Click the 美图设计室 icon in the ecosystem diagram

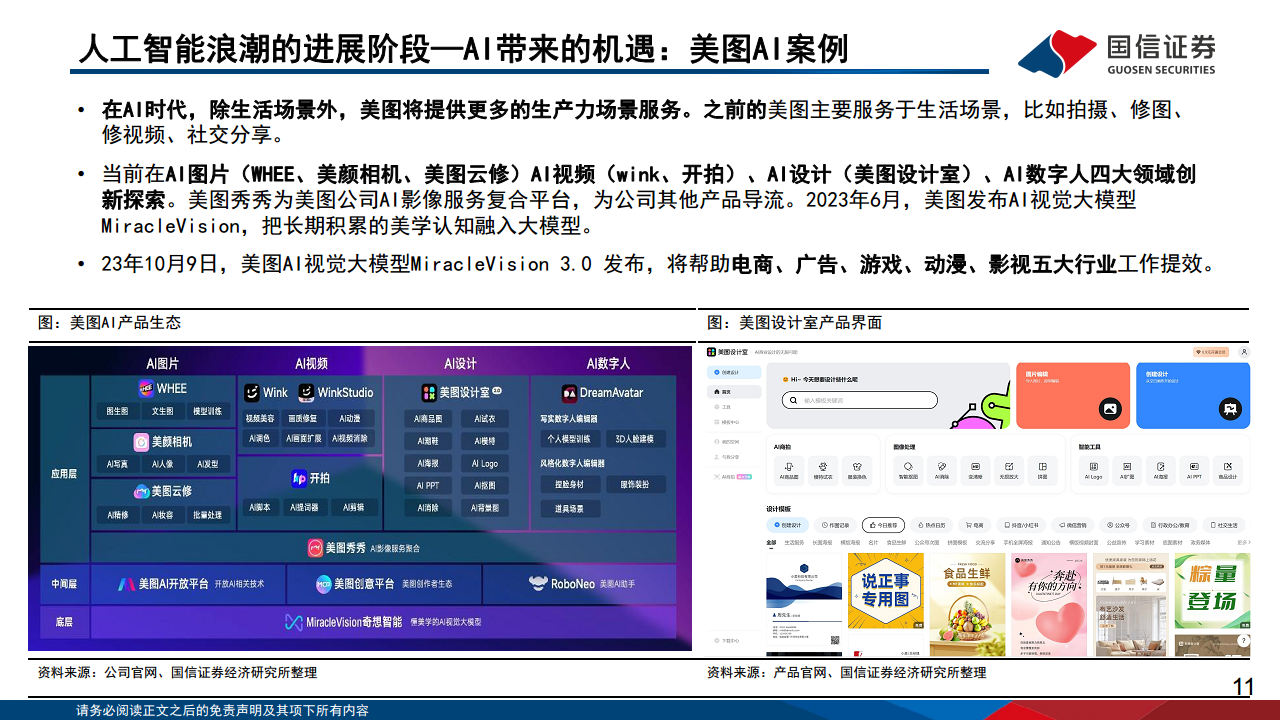point(429,393)
